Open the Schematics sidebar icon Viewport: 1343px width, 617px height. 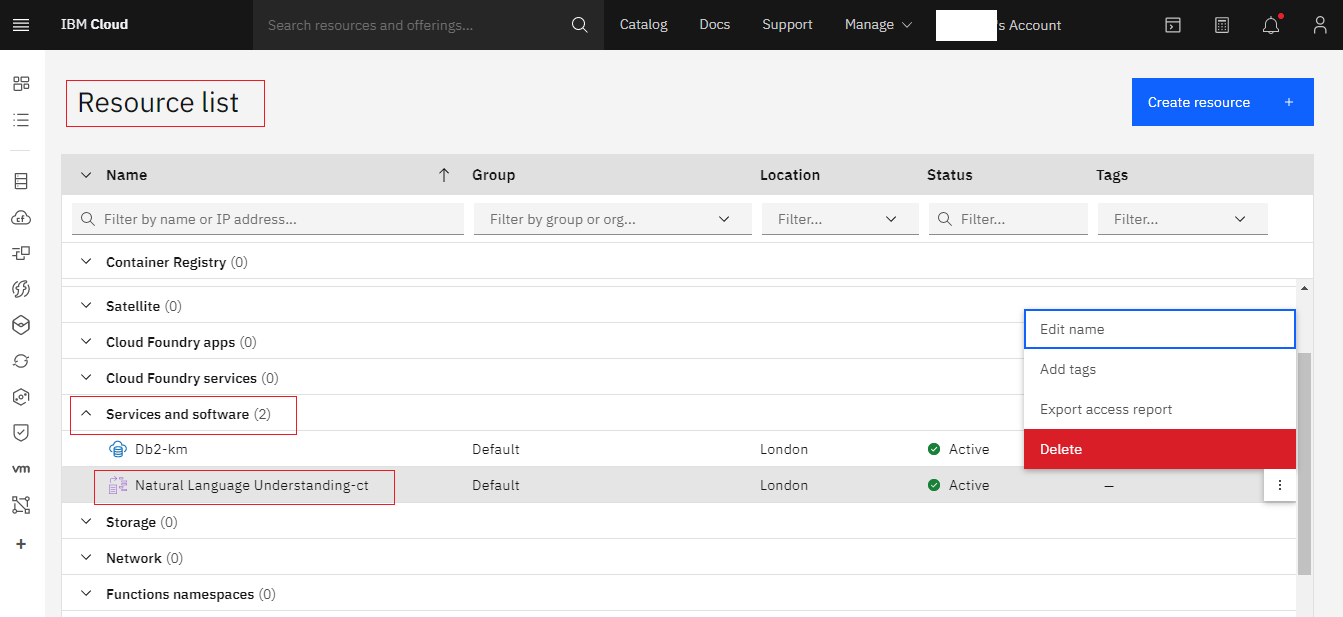[21, 361]
